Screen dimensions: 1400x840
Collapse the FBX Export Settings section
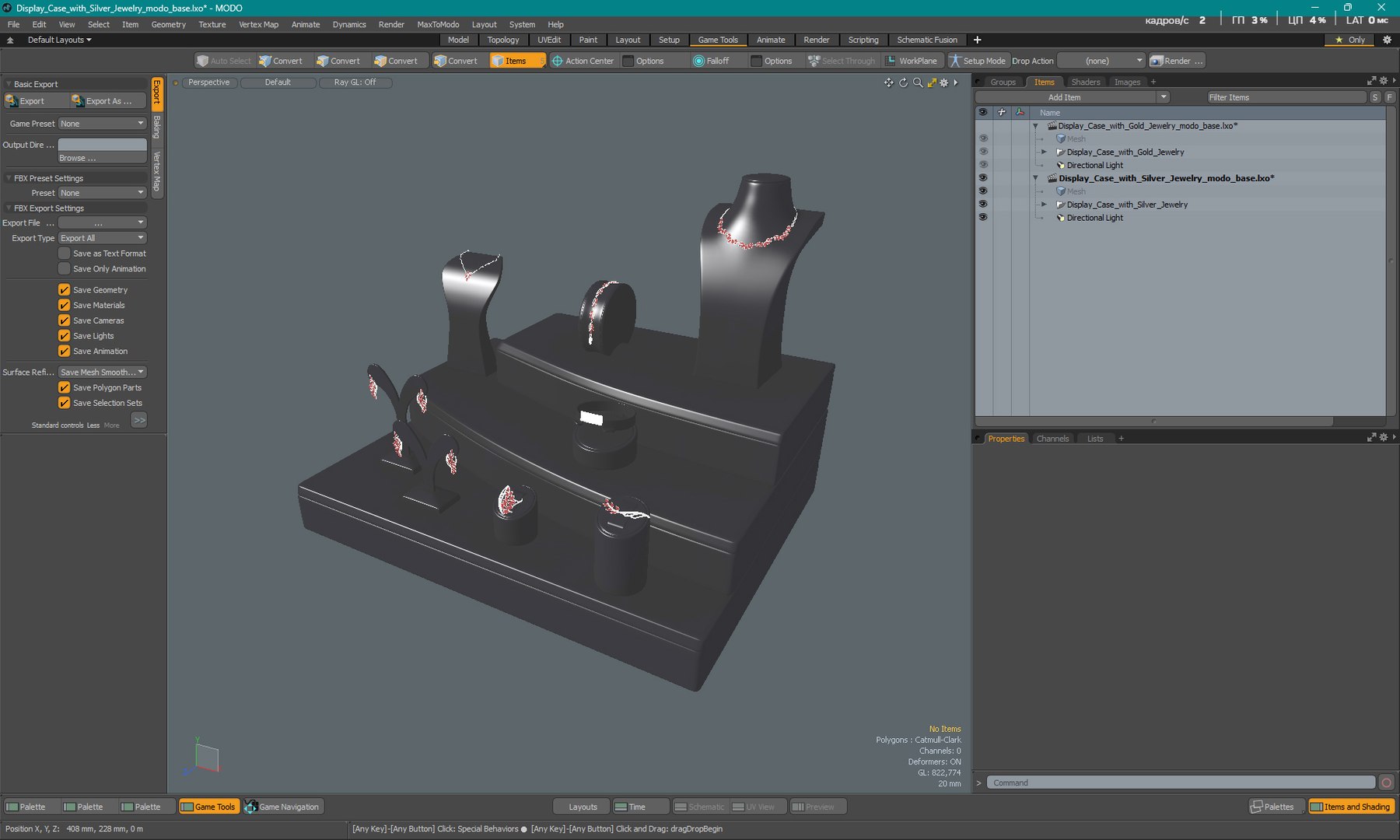9,208
